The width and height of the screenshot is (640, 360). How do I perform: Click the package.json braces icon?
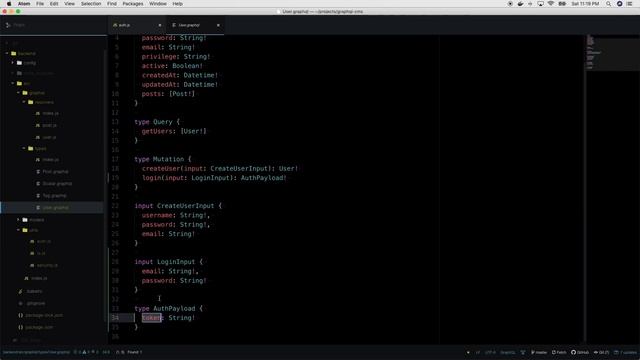pyautogui.click(x=20, y=327)
